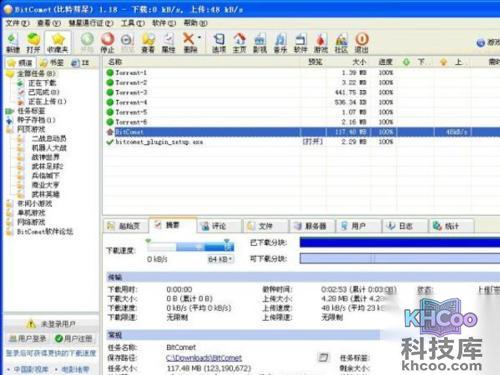The image size is (500, 375).
Task: Select 正在下载 in the sidebar tree
Action: click(42, 83)
